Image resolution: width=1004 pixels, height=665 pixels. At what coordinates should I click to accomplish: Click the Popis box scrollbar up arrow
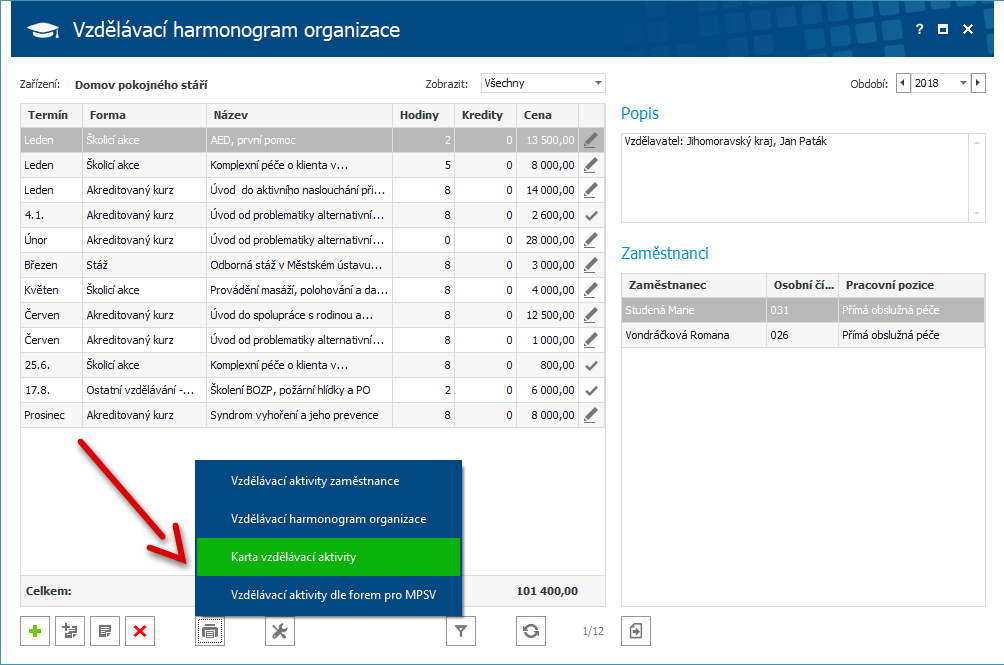click(977, 142)
